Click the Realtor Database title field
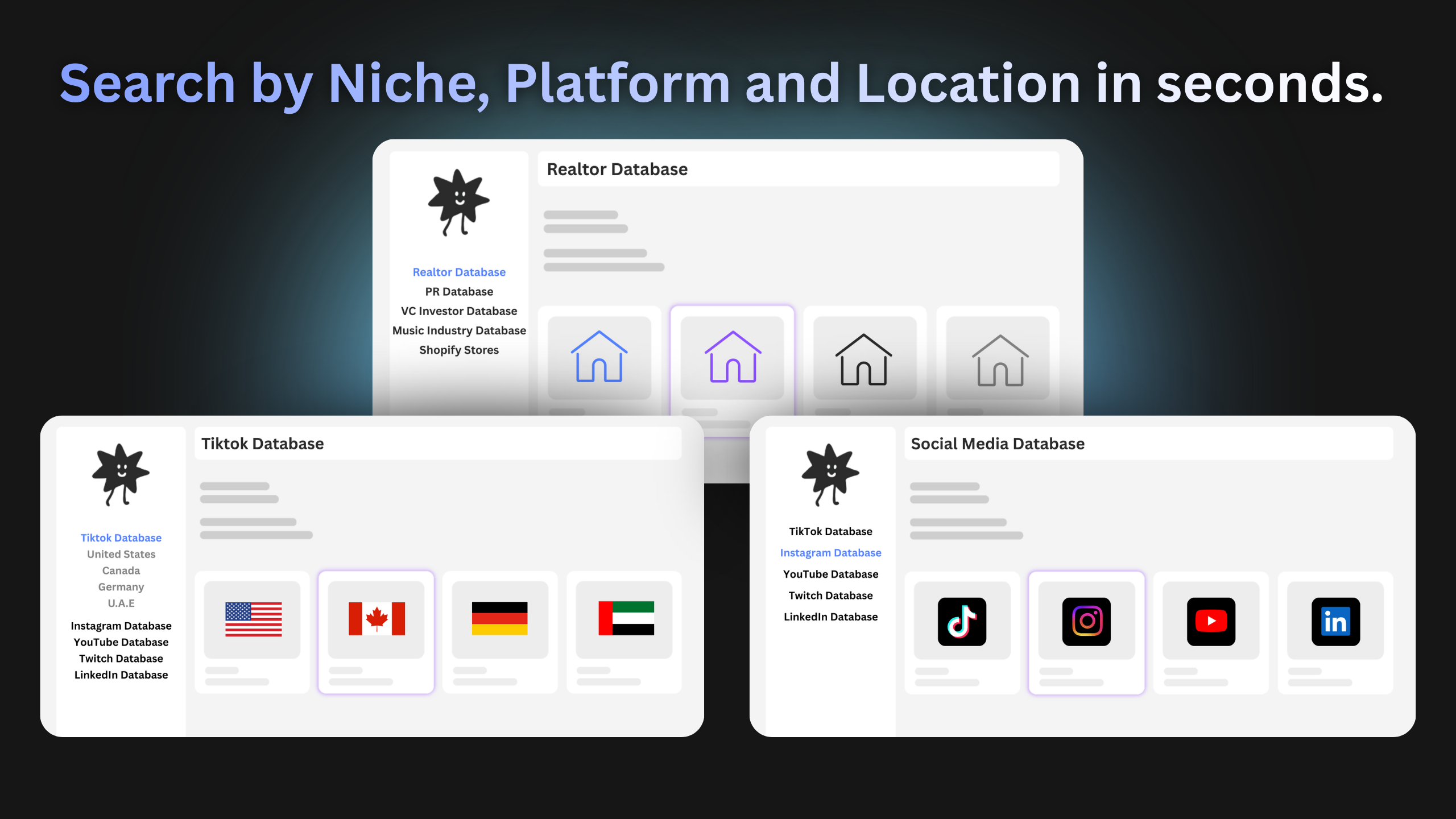Image resolution: width=1456 pixels, height=819 pixels. pos(798,169)
